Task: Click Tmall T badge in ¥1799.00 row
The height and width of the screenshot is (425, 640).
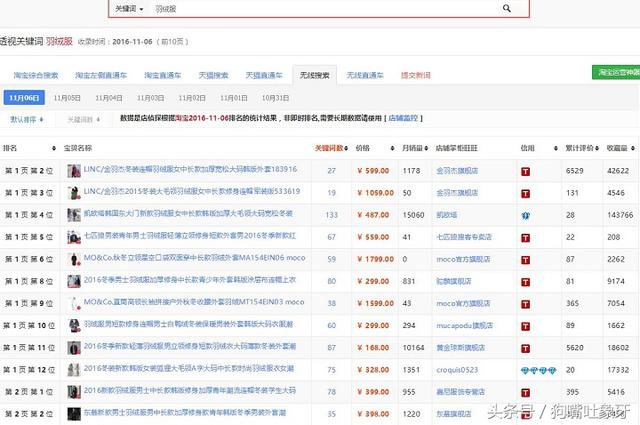Action: (x=525, y=260)
